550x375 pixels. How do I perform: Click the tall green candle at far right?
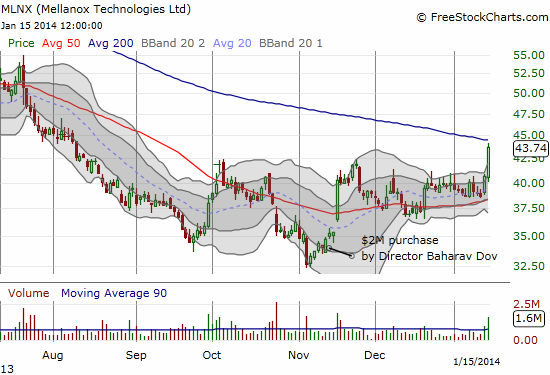click(488, 162)
